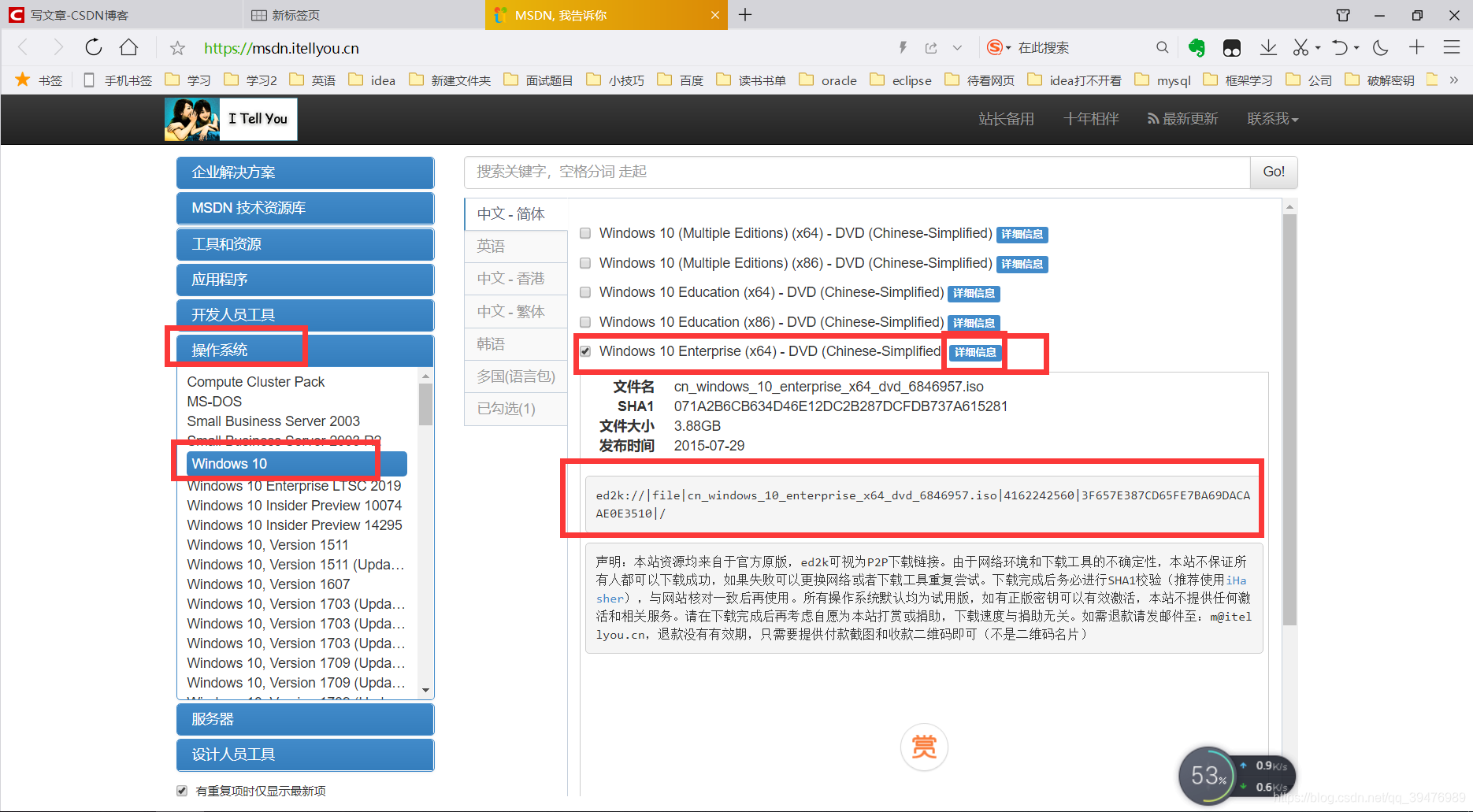Close the MSDN tab
The image size is (1473, 812).
point(714,15)
